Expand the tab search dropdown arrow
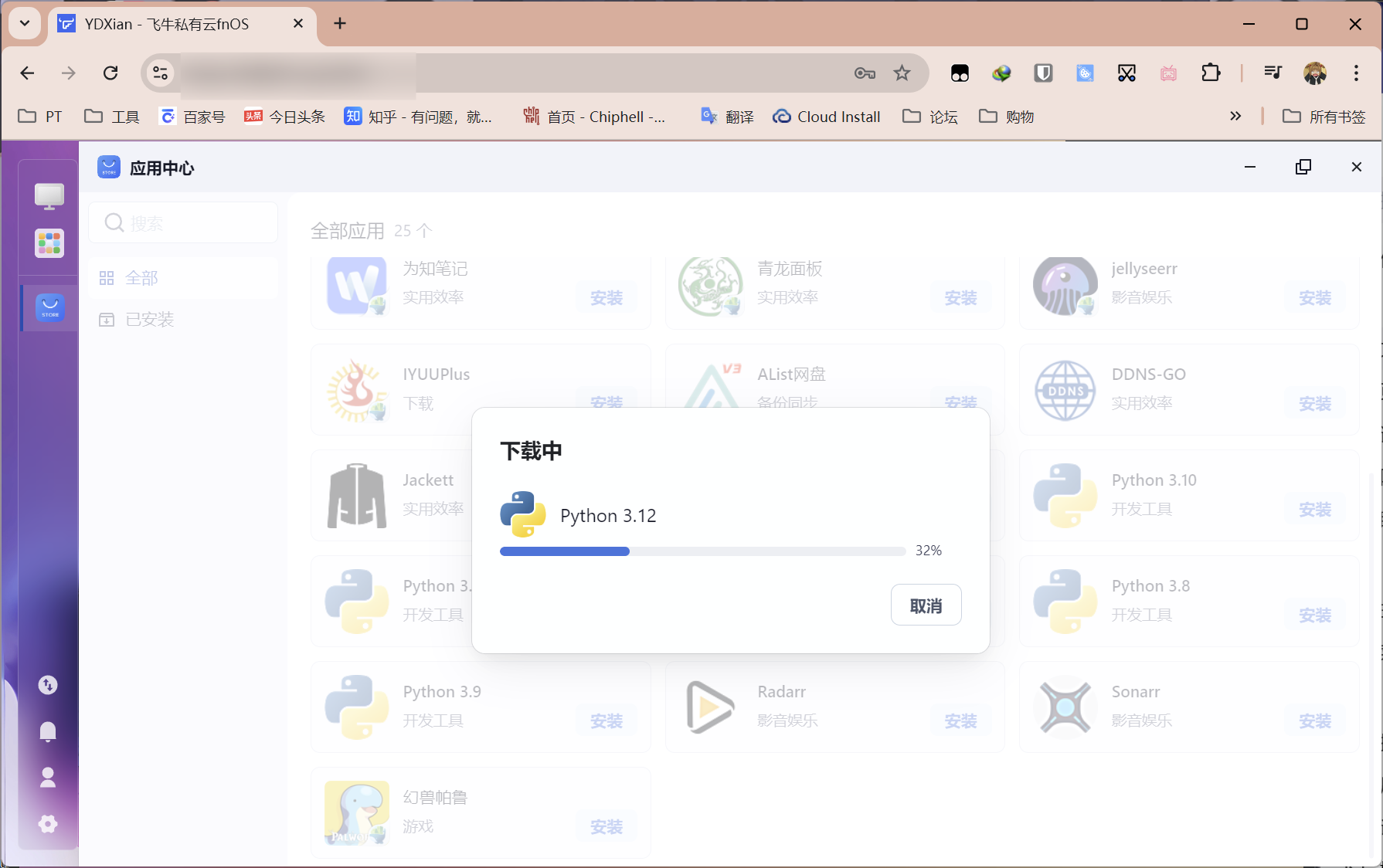The image size is (1383, 868). 25,23
